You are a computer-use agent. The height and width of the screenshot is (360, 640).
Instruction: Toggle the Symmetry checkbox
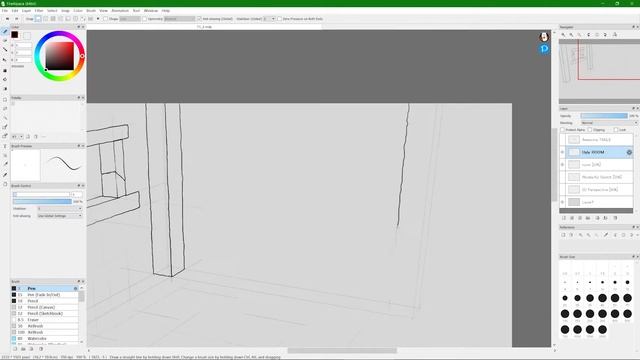point(144,19)
